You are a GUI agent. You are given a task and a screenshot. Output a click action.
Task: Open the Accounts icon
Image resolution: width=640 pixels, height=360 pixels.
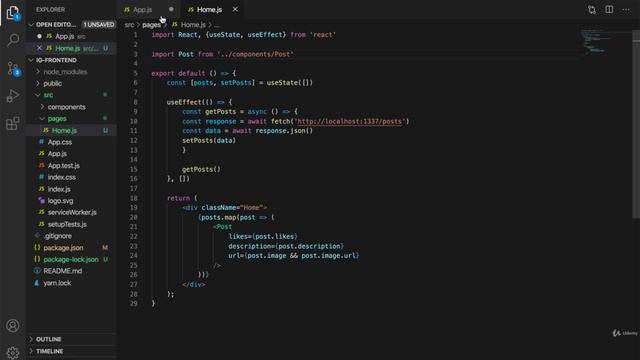(x=13, y=326)
